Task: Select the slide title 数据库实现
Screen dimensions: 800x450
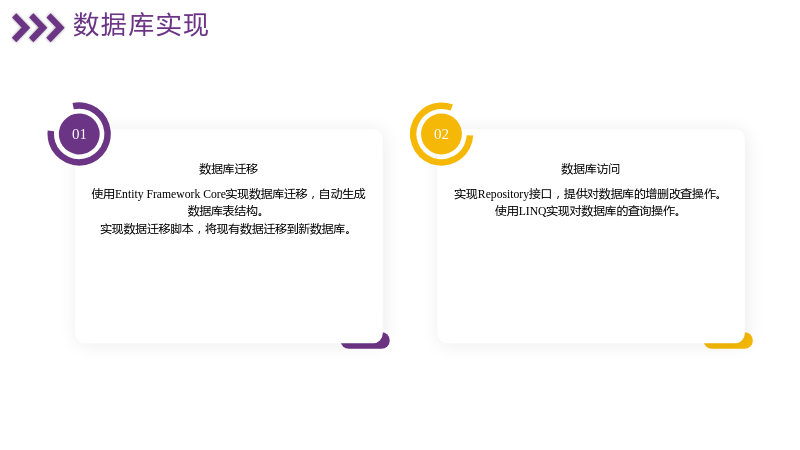Action: point(141,25)
